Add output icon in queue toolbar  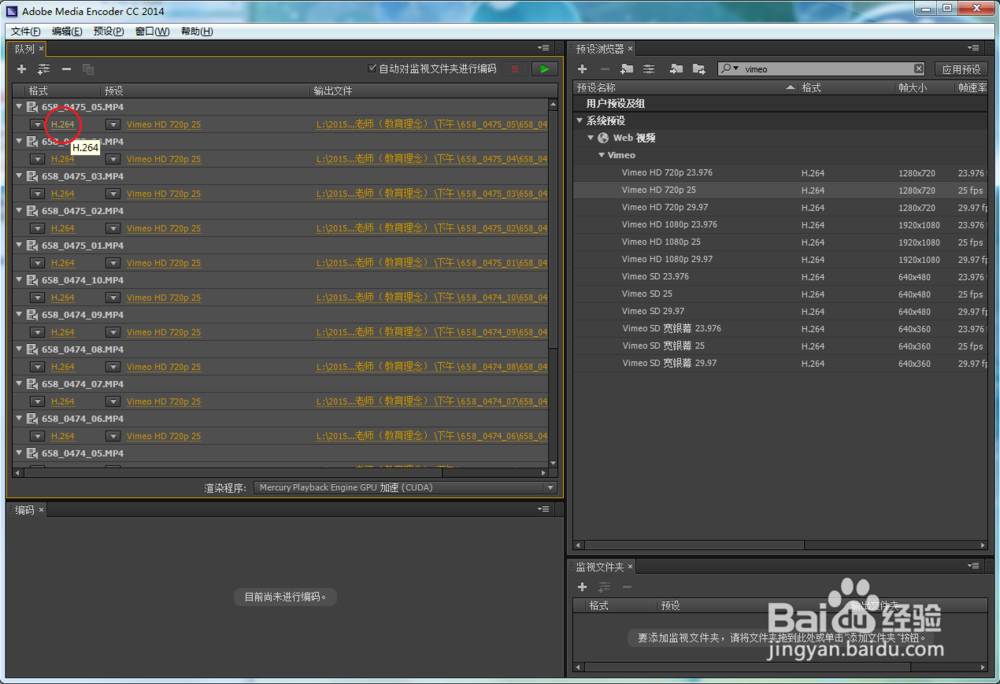coord(44,69)
